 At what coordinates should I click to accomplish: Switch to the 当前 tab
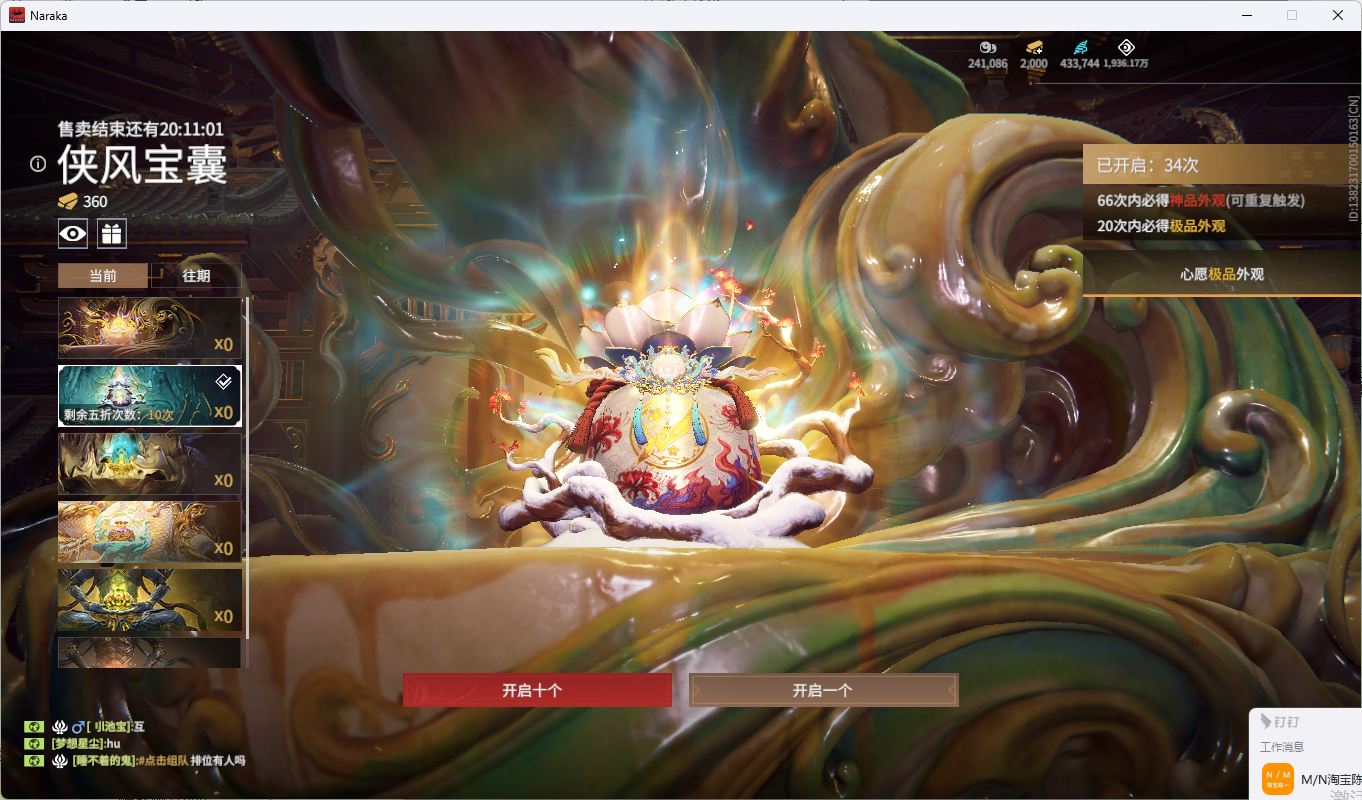(103, 276)
